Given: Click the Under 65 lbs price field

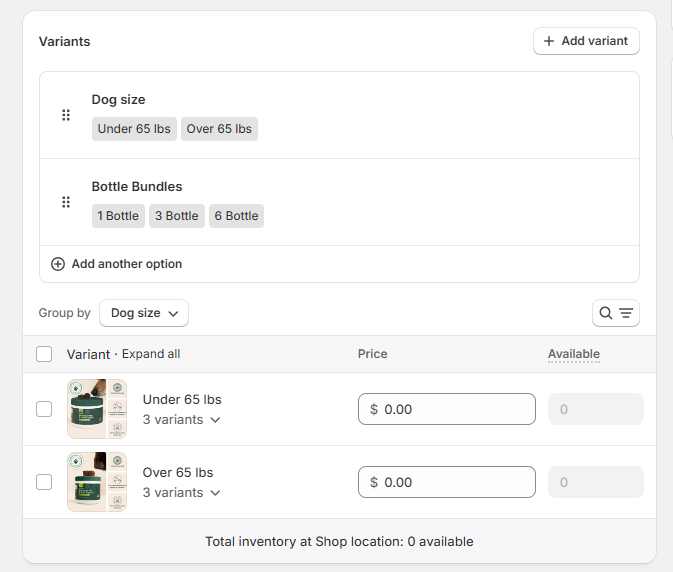Looking at the screenshot, I should pyautogui.click(x=447, y=409).
